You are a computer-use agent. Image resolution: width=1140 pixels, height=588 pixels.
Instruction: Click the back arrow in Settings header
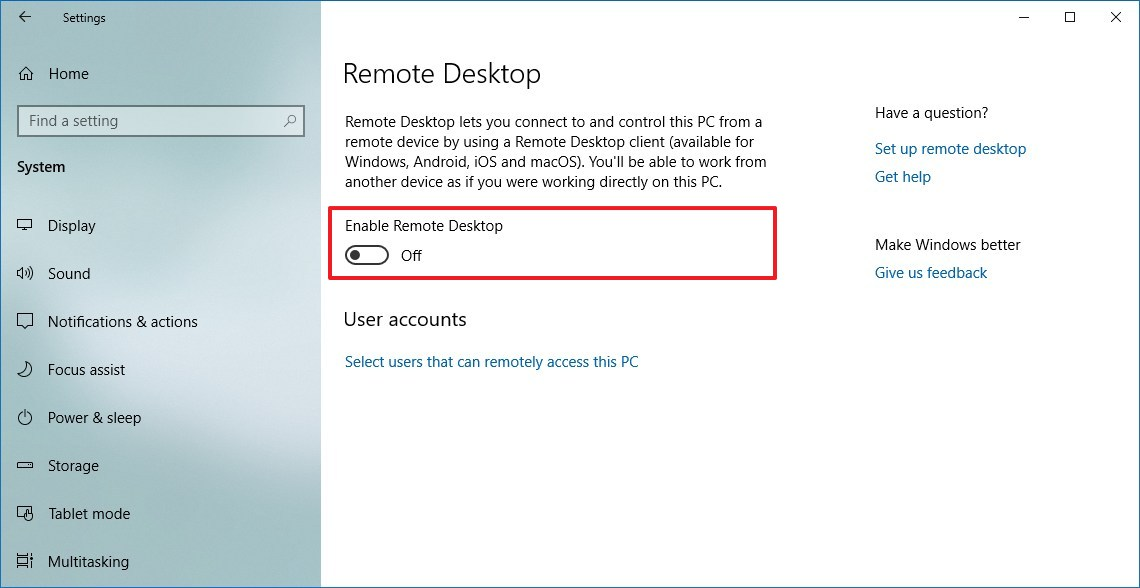[x=25, y=17]
